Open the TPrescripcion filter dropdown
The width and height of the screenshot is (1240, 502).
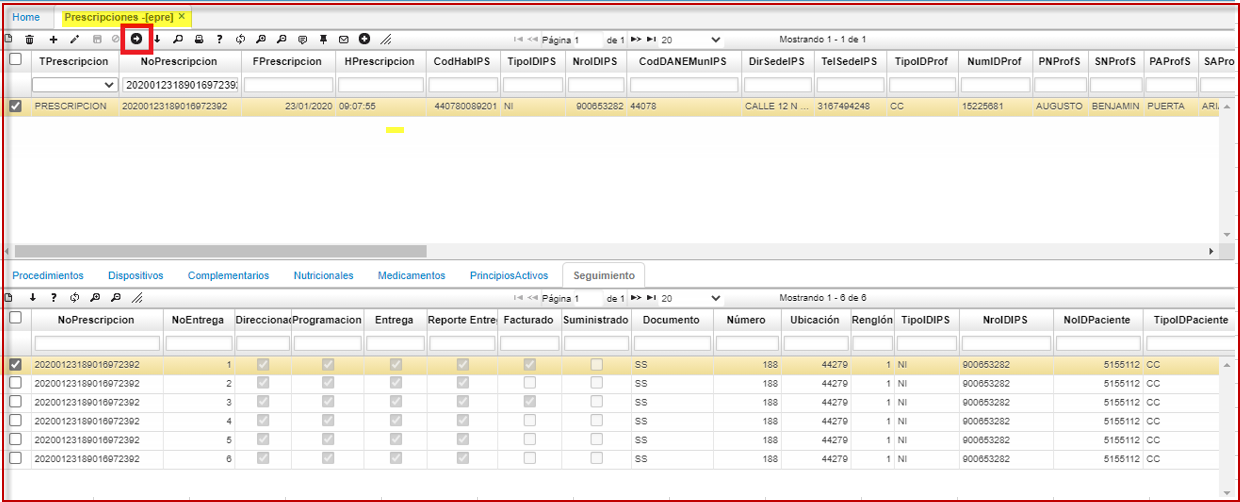click(x=75, y=86)
